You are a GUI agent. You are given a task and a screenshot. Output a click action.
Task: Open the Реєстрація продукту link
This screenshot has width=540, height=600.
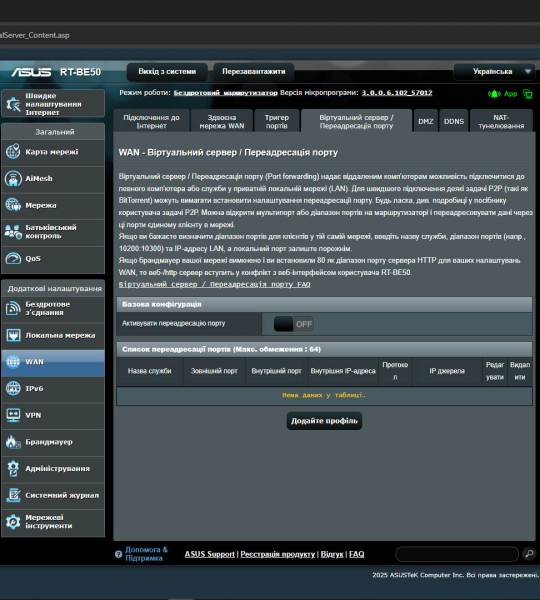pyautogui.click(x=277, y=554)
